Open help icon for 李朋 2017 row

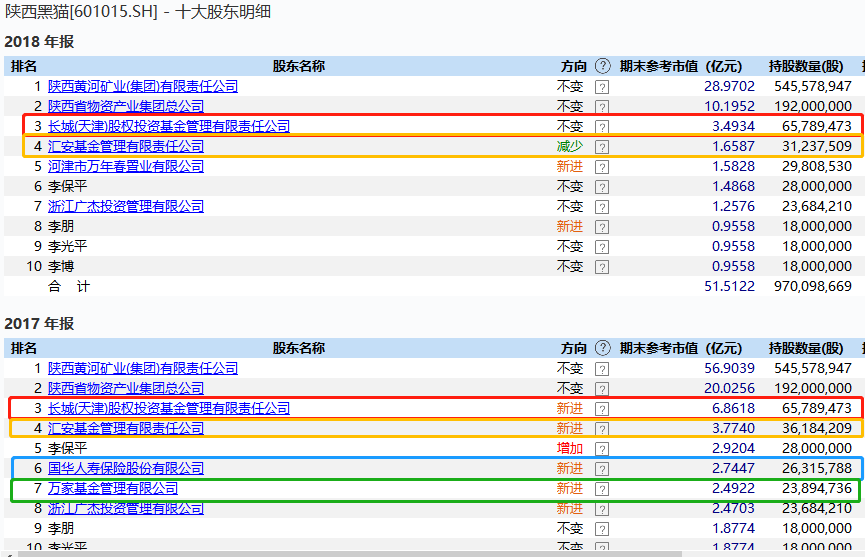[x=602, y=529]
